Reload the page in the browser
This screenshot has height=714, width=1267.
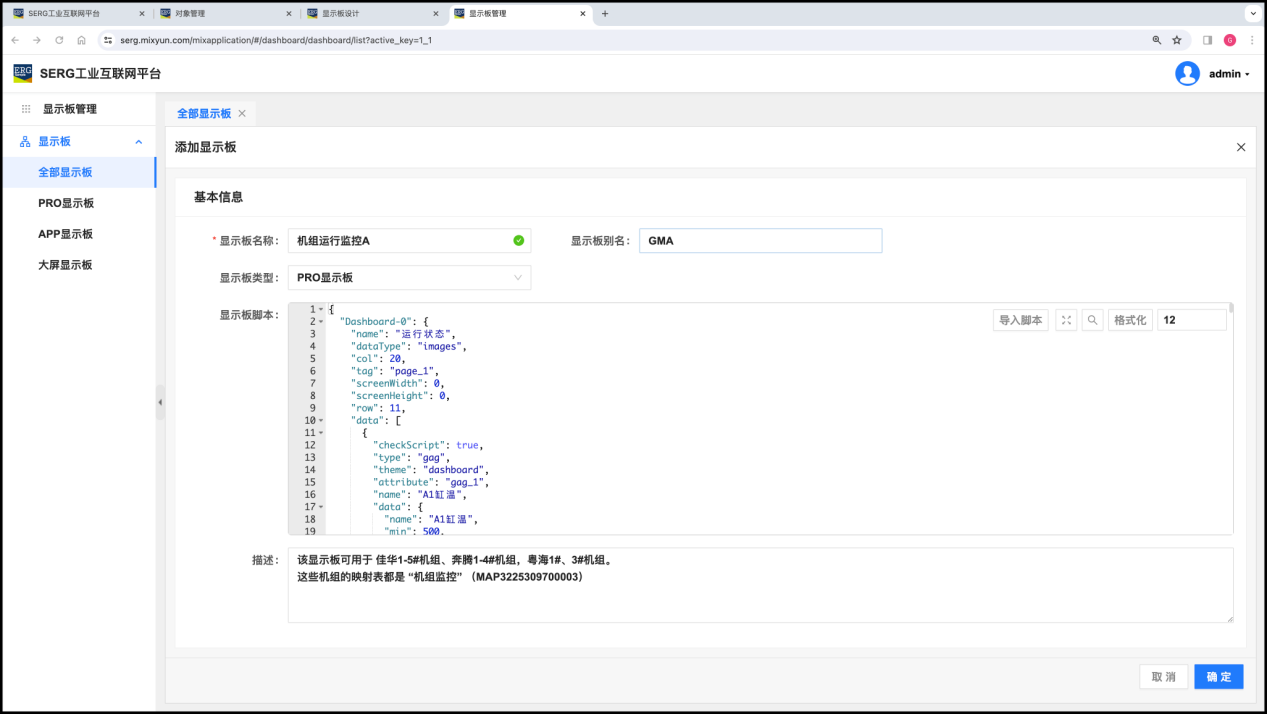(x=59, y=40)
